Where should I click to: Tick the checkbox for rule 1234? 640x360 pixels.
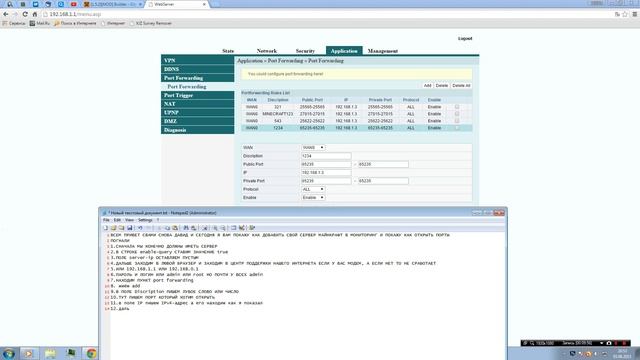457,128
